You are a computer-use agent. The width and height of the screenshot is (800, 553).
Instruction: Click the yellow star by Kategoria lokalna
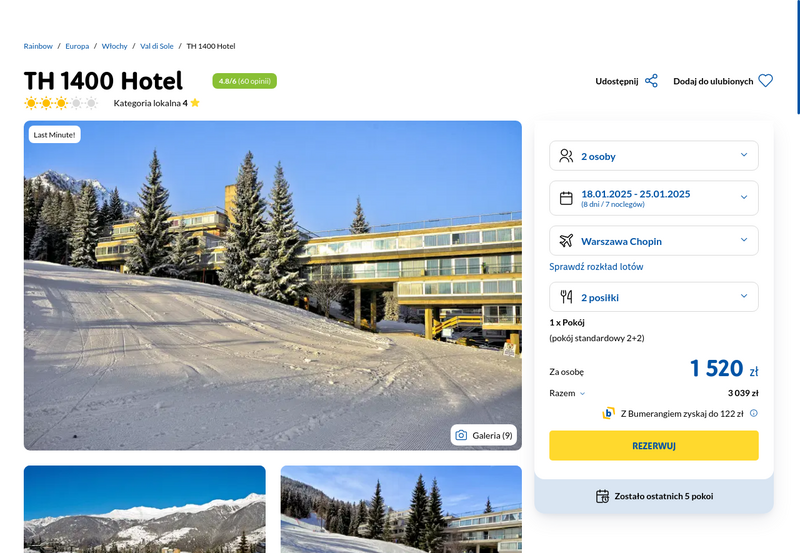(x=195, y=103)
